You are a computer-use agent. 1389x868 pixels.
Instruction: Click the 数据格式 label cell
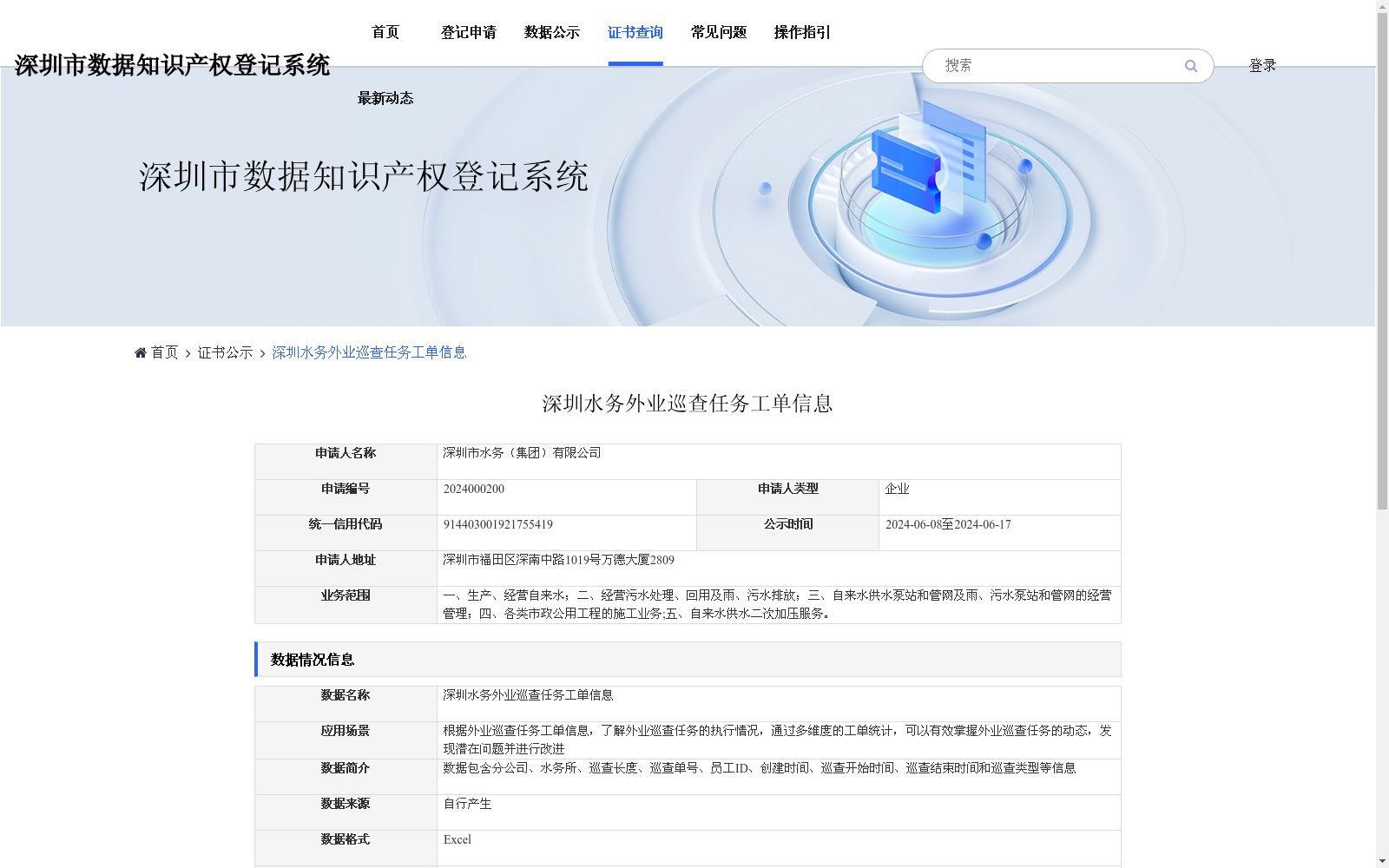(x=346, y=848)
